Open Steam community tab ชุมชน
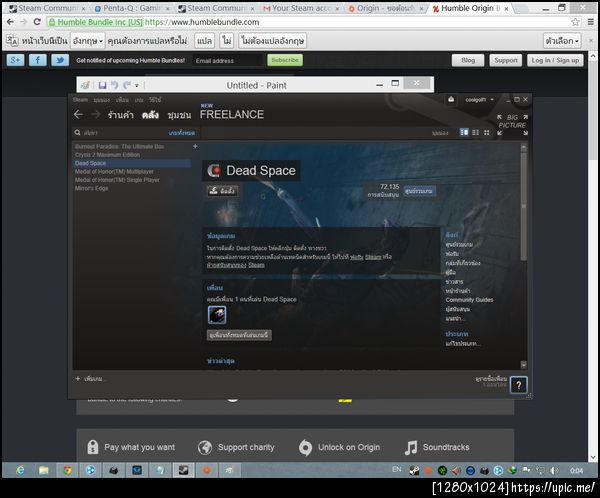 coord(179,115)
